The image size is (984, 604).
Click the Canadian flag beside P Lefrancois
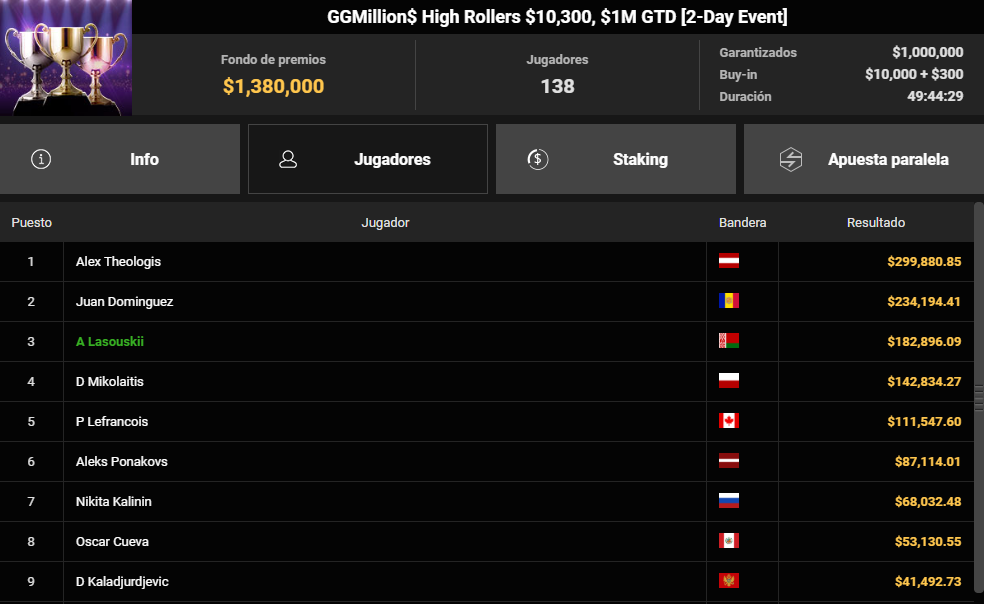point(729,421)
